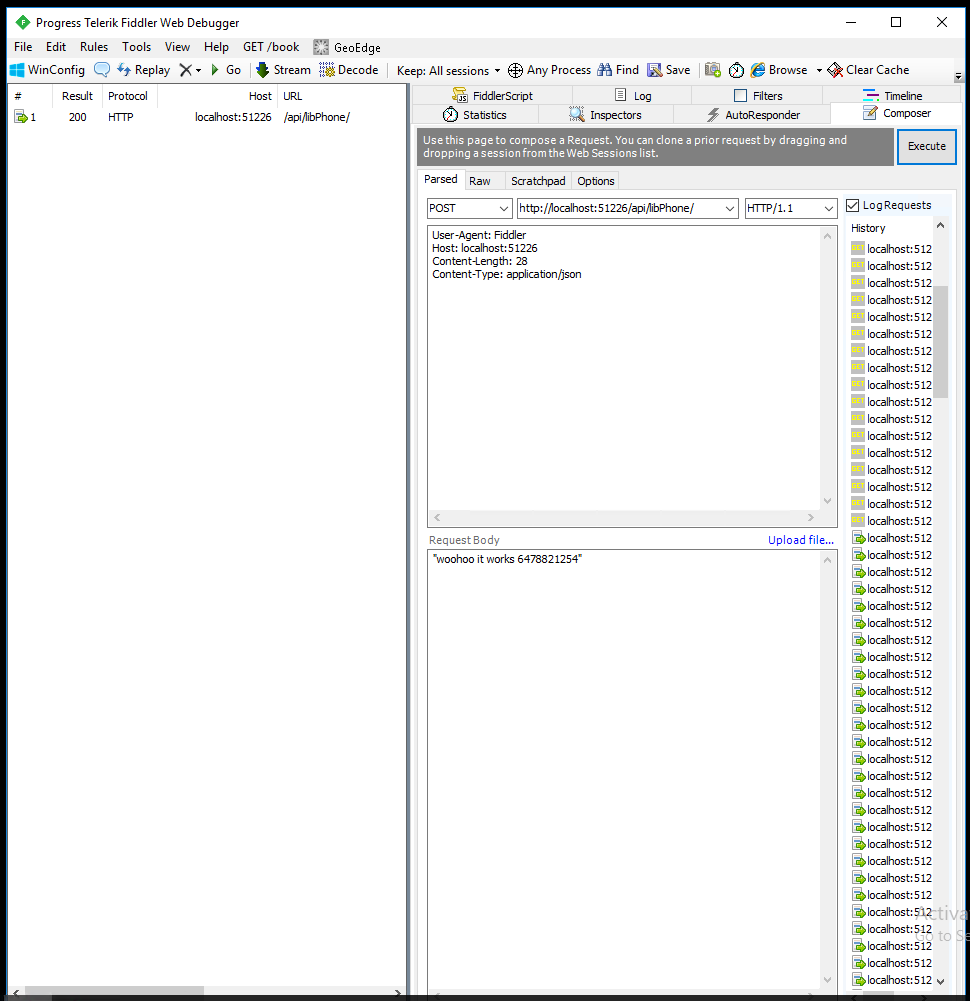970x1001 pixels.
Task: Open the Filters tab
Action: (757, 96)
